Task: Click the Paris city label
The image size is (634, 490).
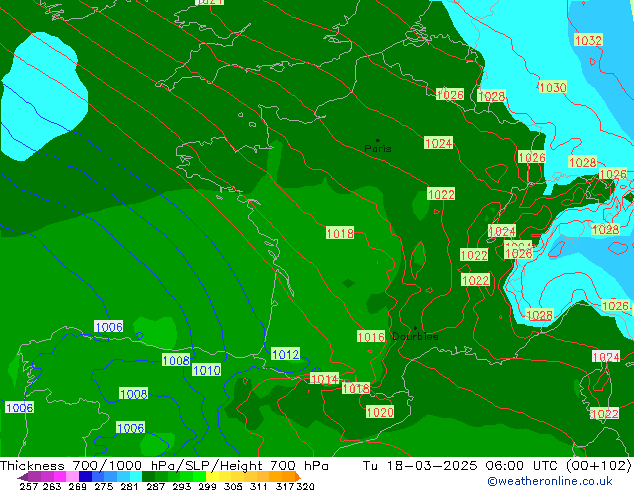Action: [378, 148]
